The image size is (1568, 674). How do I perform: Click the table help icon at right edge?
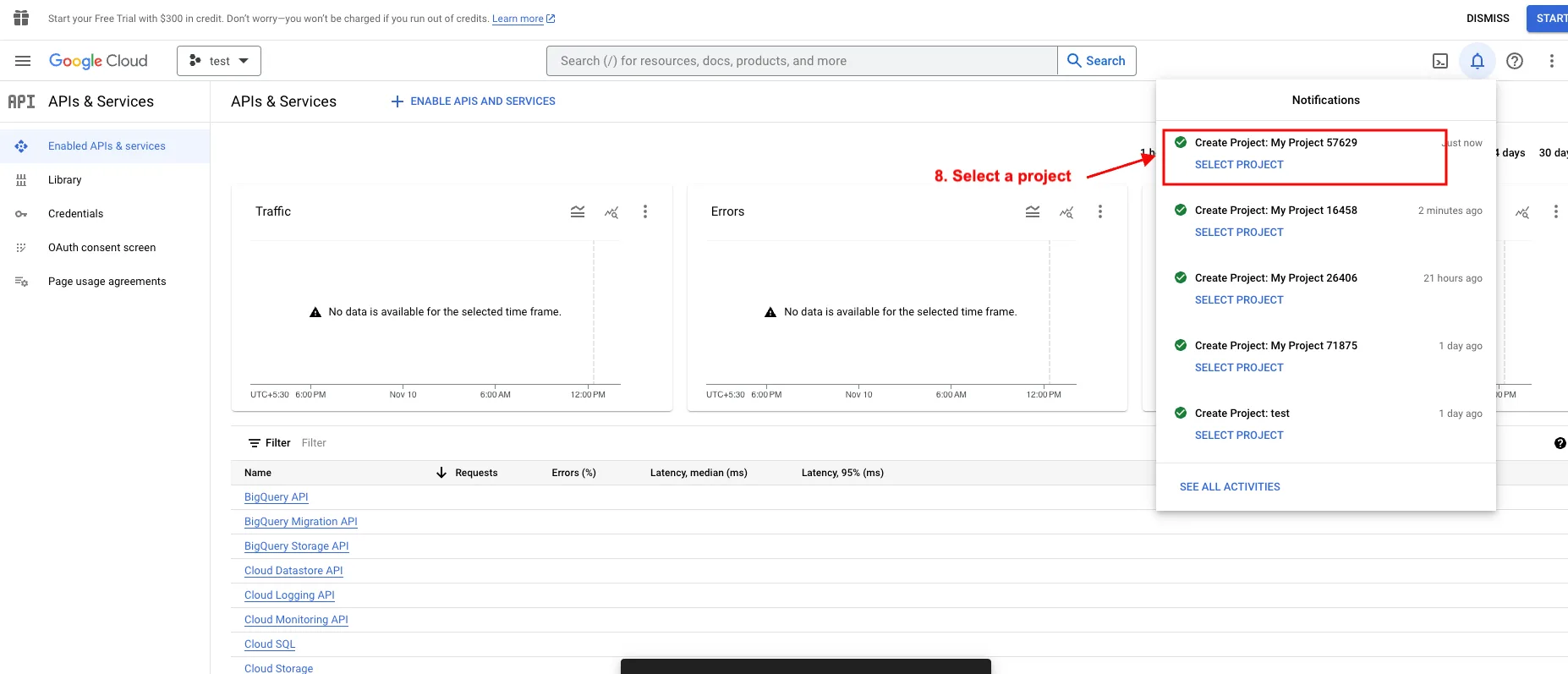pyautogui.click(x=1560, y=443)
